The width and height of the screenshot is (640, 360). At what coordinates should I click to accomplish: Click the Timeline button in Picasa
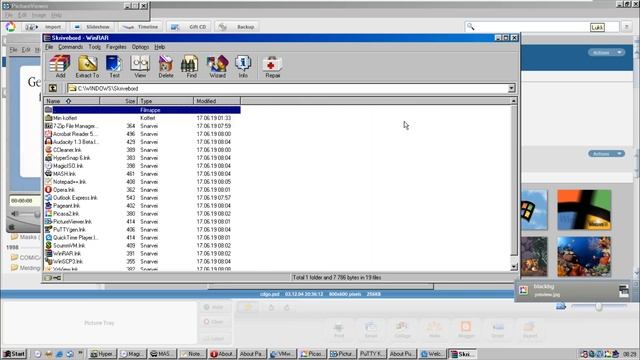click(140, 27)
